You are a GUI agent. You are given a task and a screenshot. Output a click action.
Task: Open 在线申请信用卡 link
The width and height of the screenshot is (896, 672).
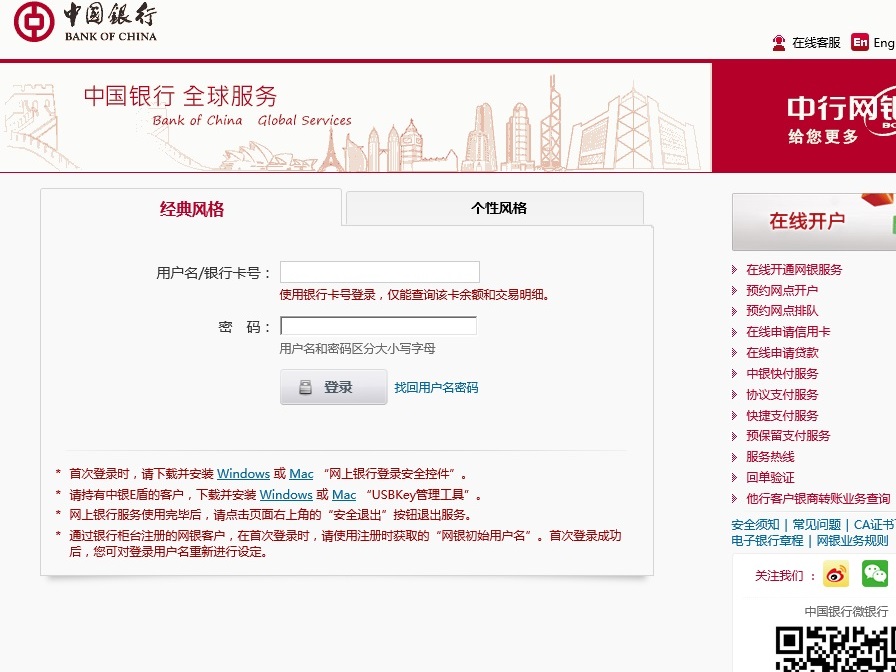pos(788,332)
